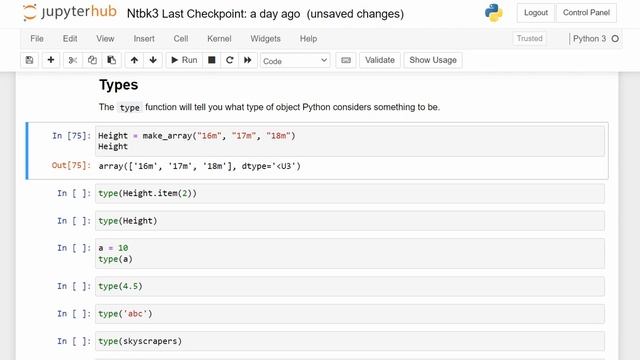Click into the make_array Height code cell
640x360 pixels.
[x=350, y=141]
